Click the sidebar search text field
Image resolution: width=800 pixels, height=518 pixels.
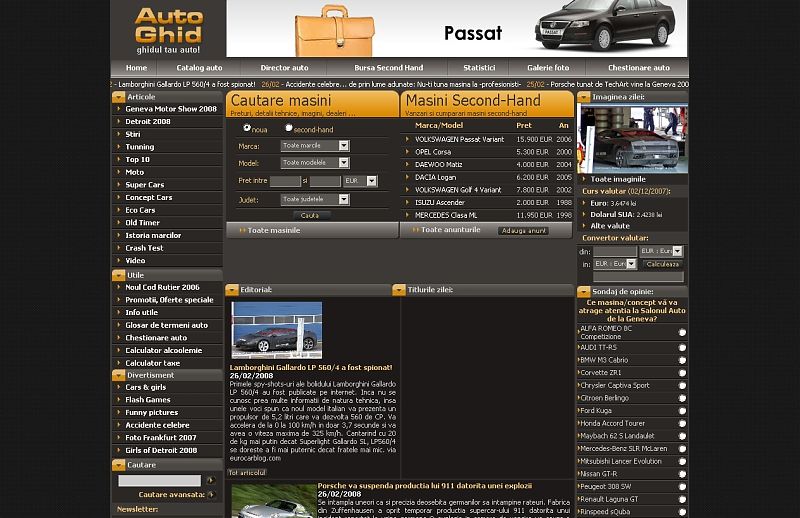(160, 481)
